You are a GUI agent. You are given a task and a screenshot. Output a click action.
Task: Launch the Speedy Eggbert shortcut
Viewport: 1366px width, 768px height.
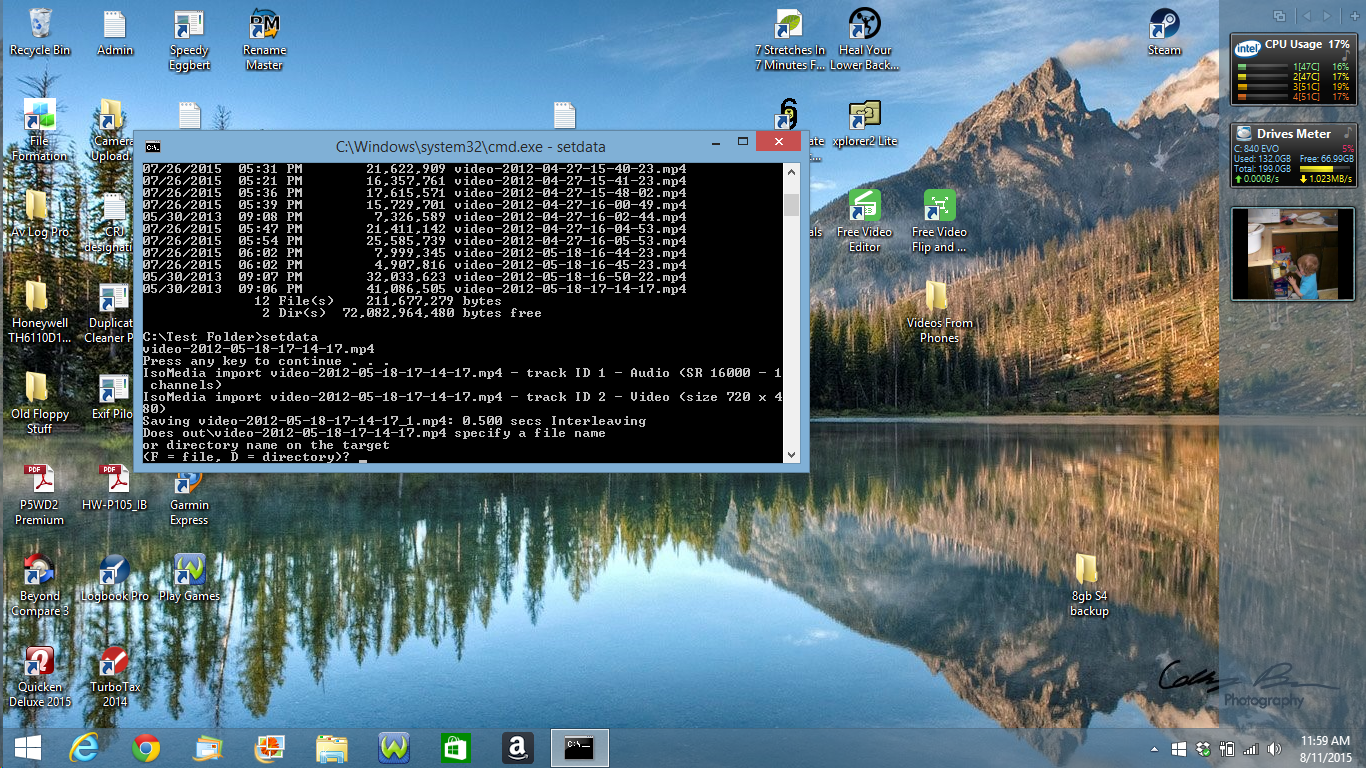[189, 40]
